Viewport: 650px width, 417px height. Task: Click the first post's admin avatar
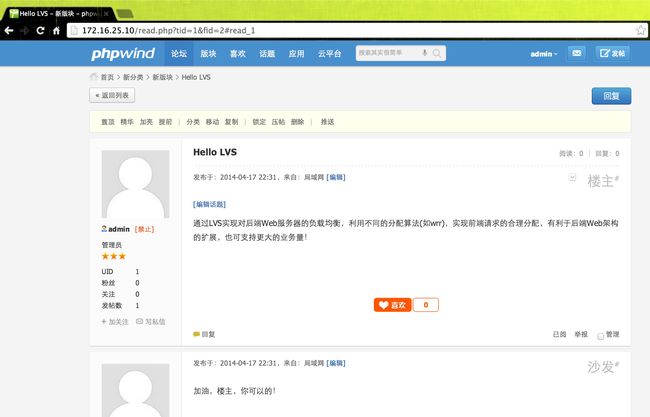[x=136, y=184]
